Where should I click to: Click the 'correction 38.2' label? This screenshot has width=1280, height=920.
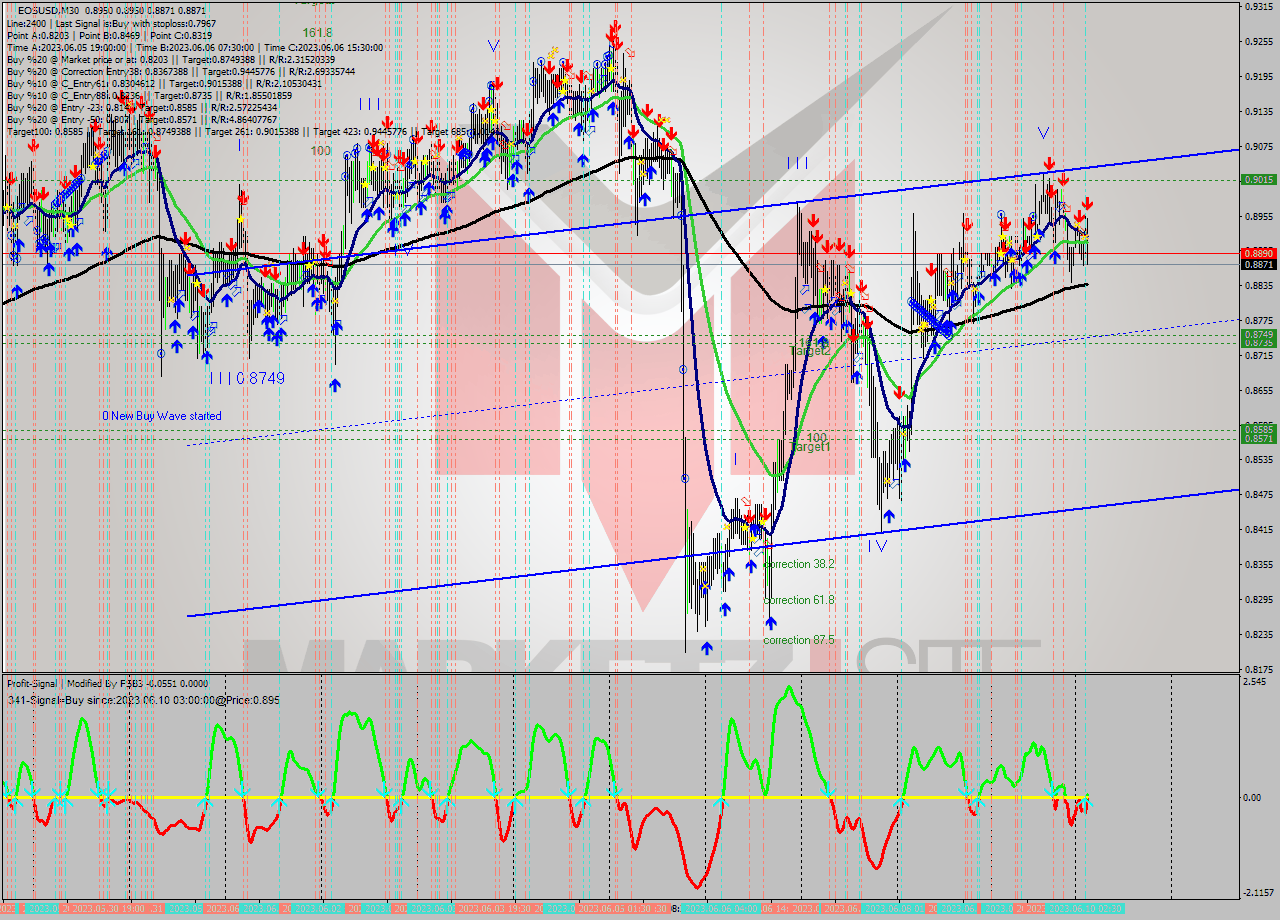(x=799, y=564)
